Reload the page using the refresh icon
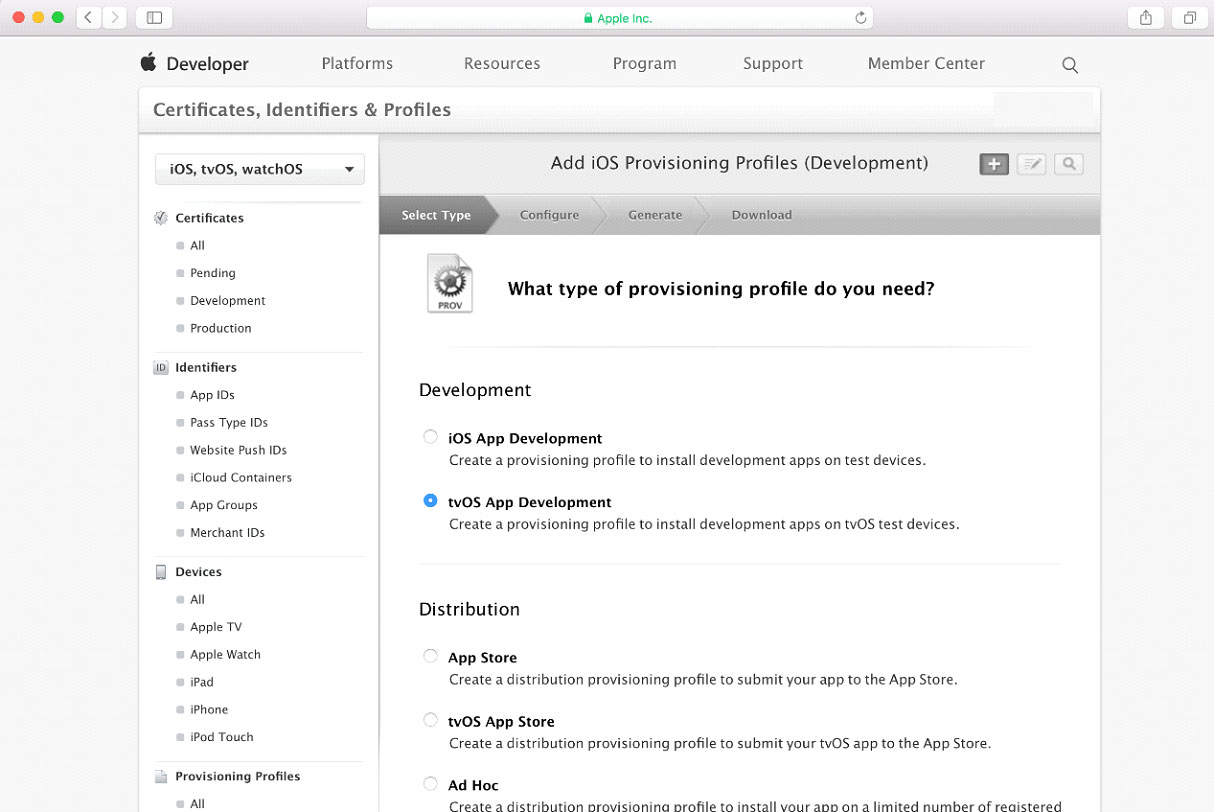This screenshot has width=1214, height=812. pos(860,18)
